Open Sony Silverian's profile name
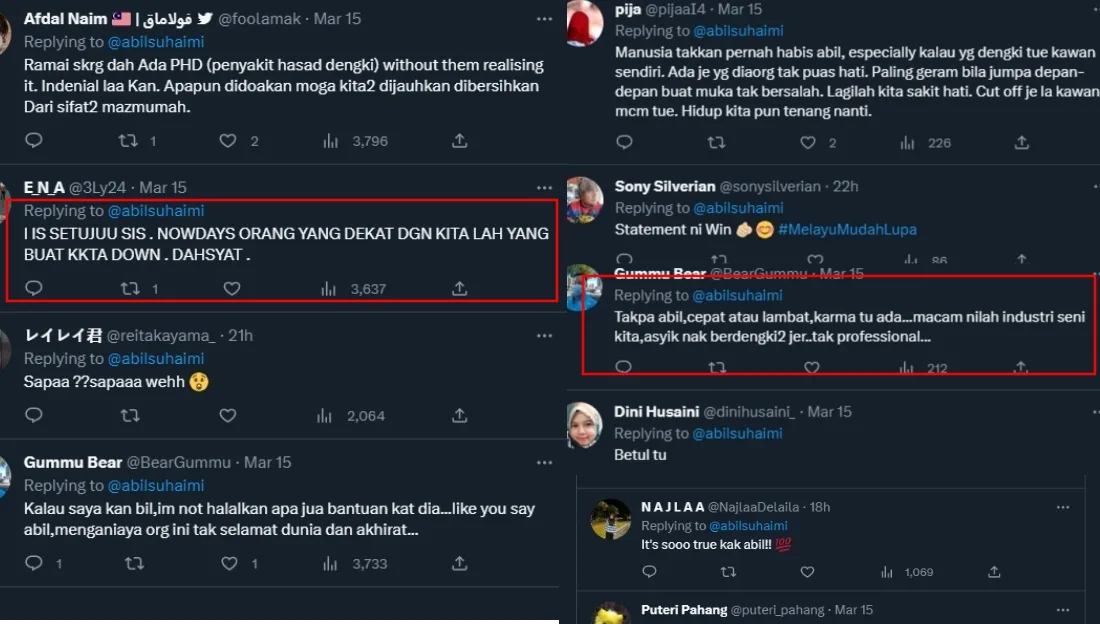The width and height of the screenshot is (1100, 624). (x=665, y=186)
